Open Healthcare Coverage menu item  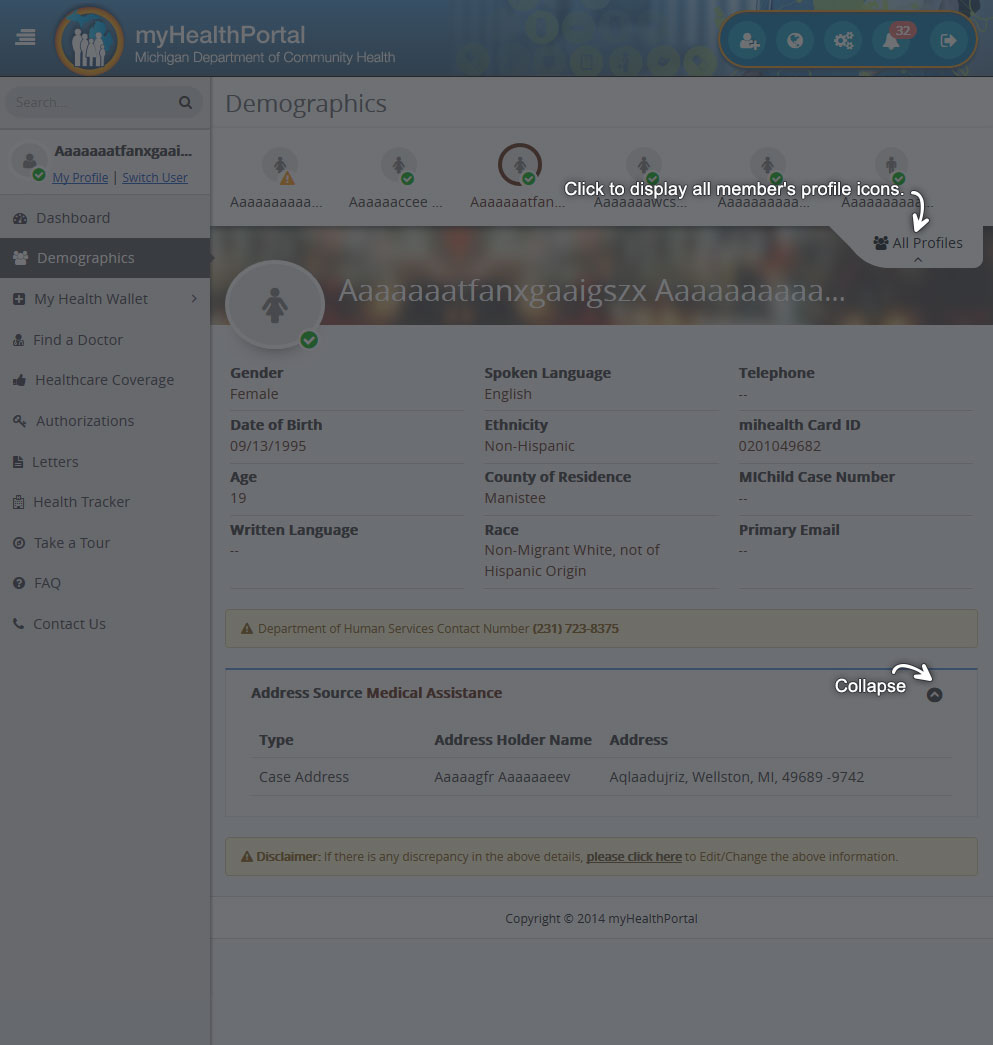pyautogui.click(x=105, y=380)
